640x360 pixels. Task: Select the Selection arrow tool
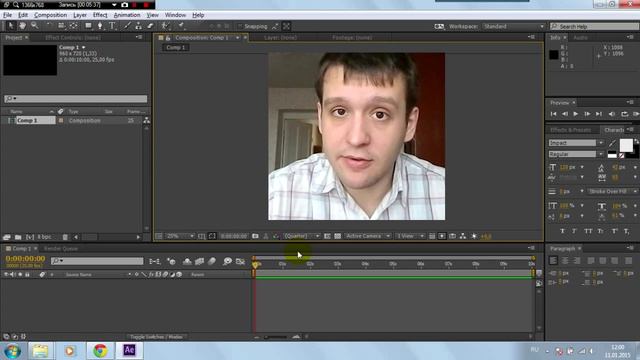[x=11, y=26]
